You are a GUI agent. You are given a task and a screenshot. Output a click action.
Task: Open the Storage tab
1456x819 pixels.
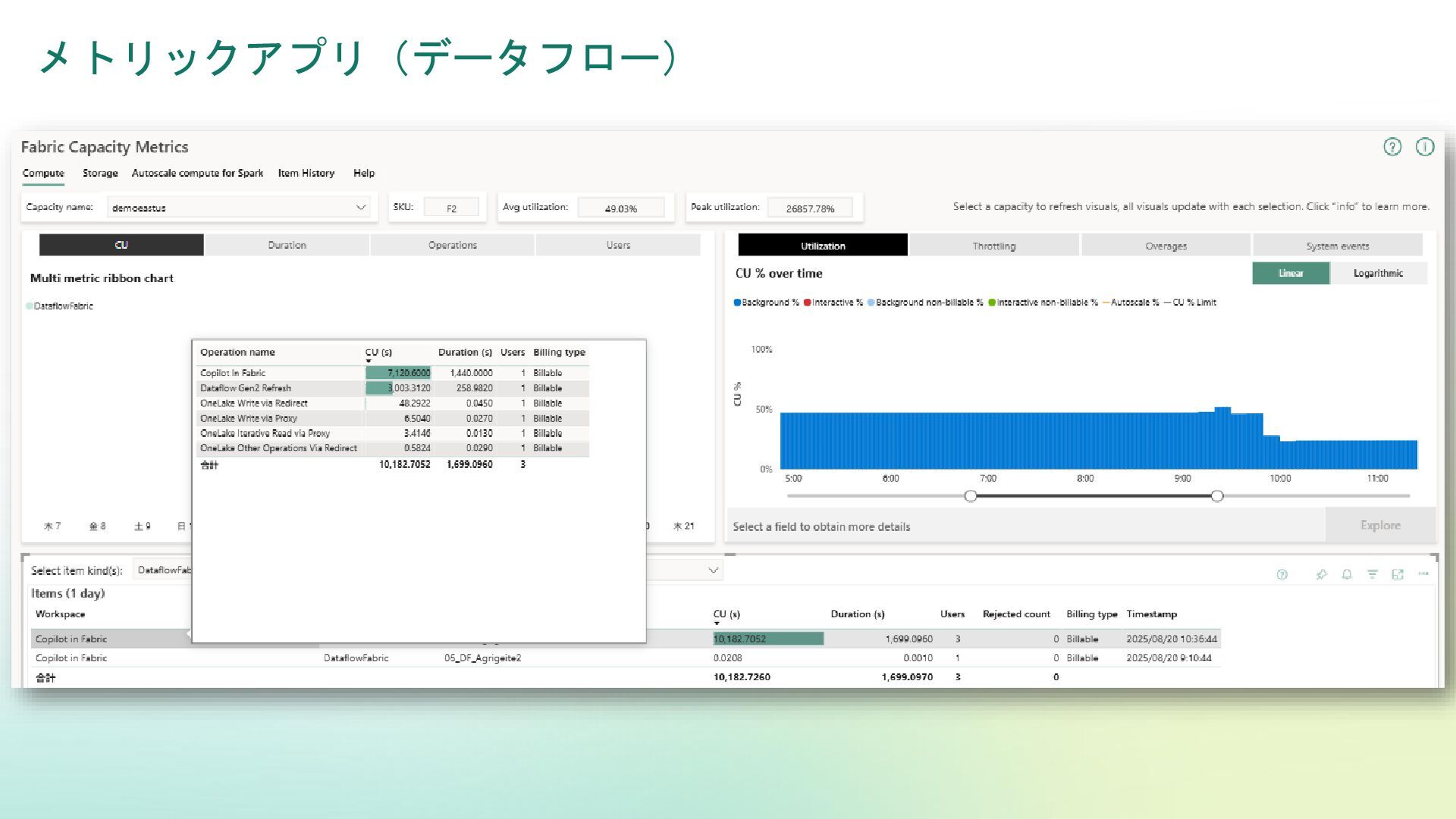[100, 174]
